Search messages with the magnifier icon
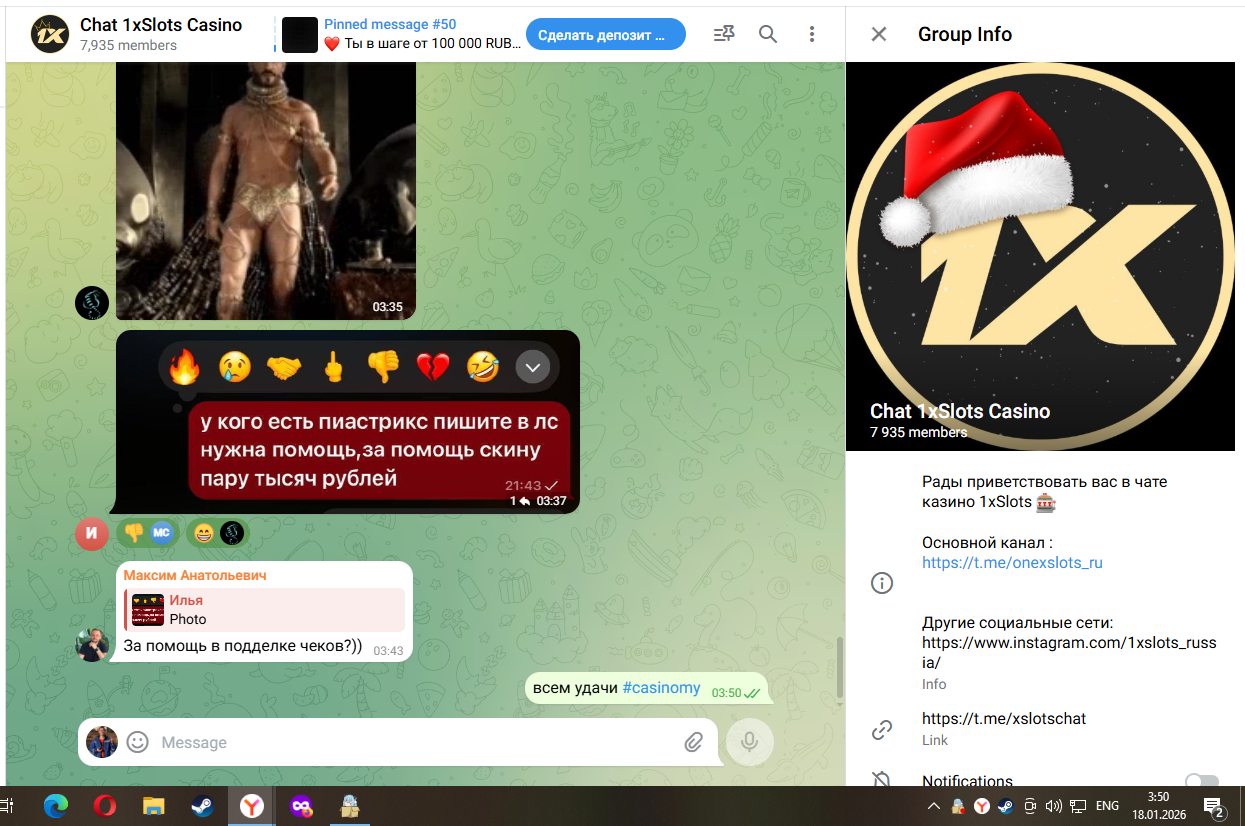This screenshot has width=1245, height=826. 768,34
